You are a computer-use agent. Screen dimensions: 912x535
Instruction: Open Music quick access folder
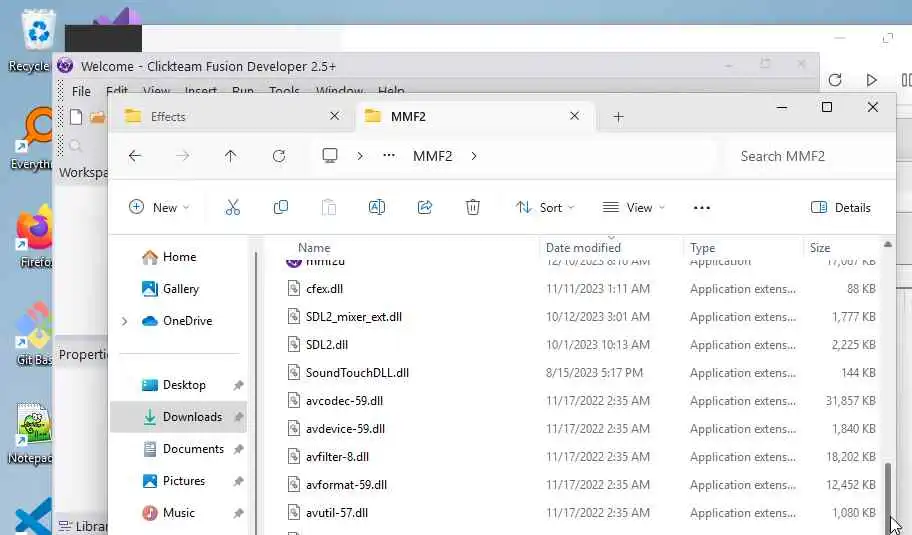coord(168,513)
